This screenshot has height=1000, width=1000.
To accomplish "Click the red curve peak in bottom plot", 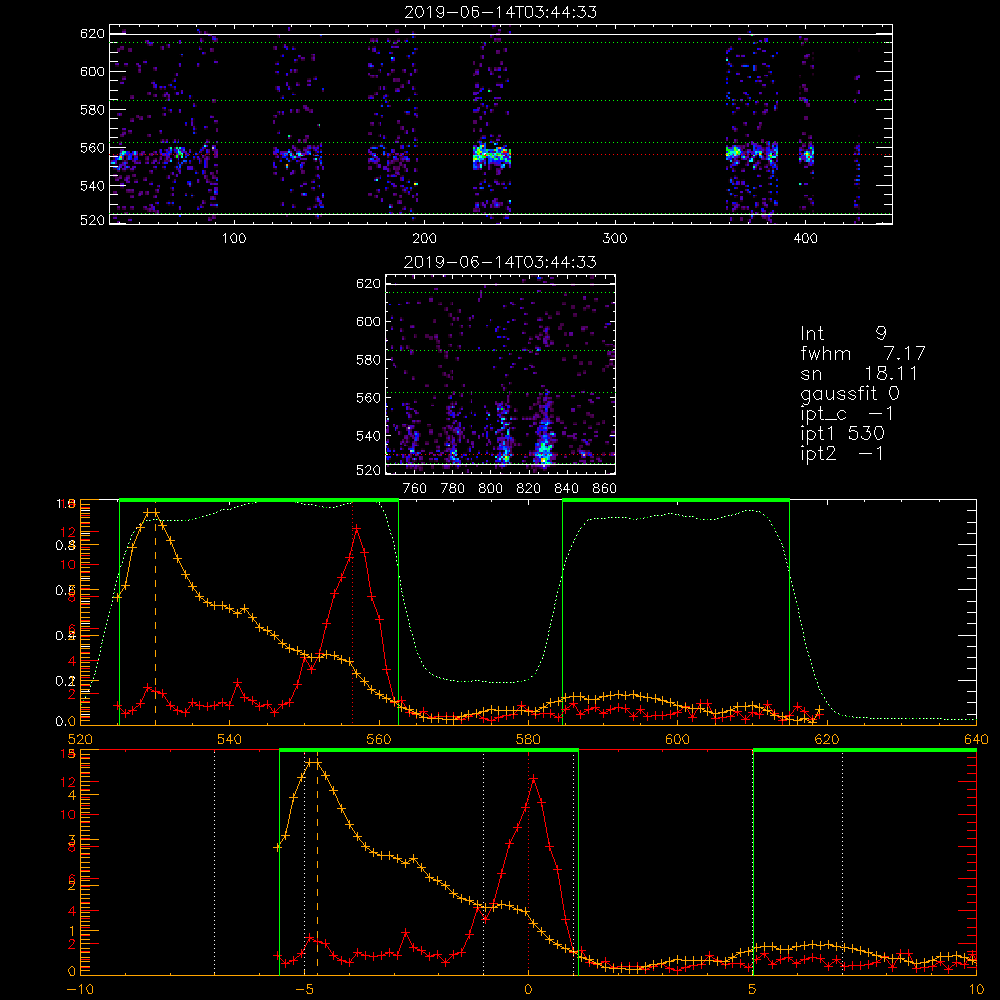I will click(x=533, y=779).
